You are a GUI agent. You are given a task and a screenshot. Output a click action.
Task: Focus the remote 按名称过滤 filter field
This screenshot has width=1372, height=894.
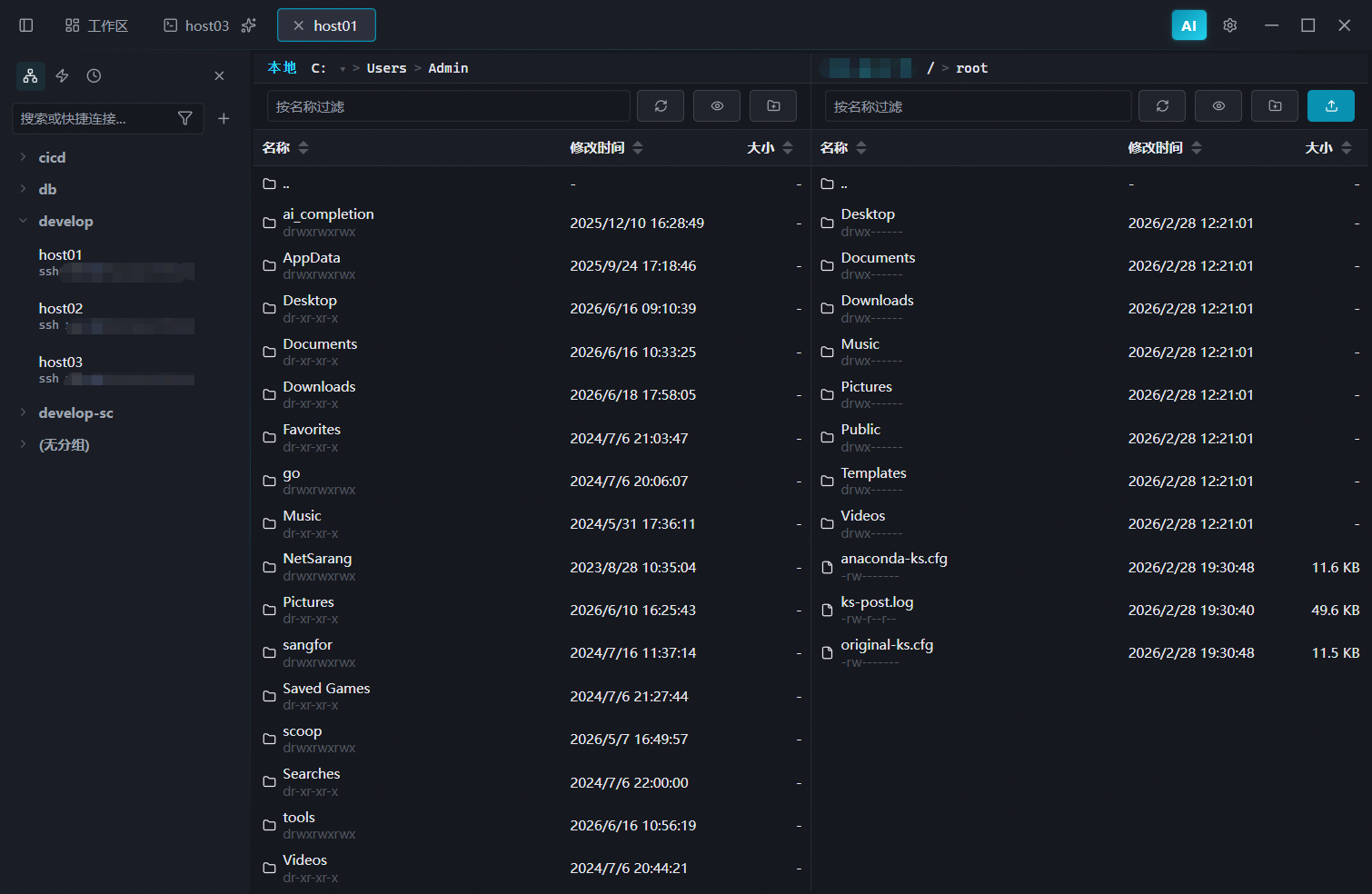click(978, 106)
